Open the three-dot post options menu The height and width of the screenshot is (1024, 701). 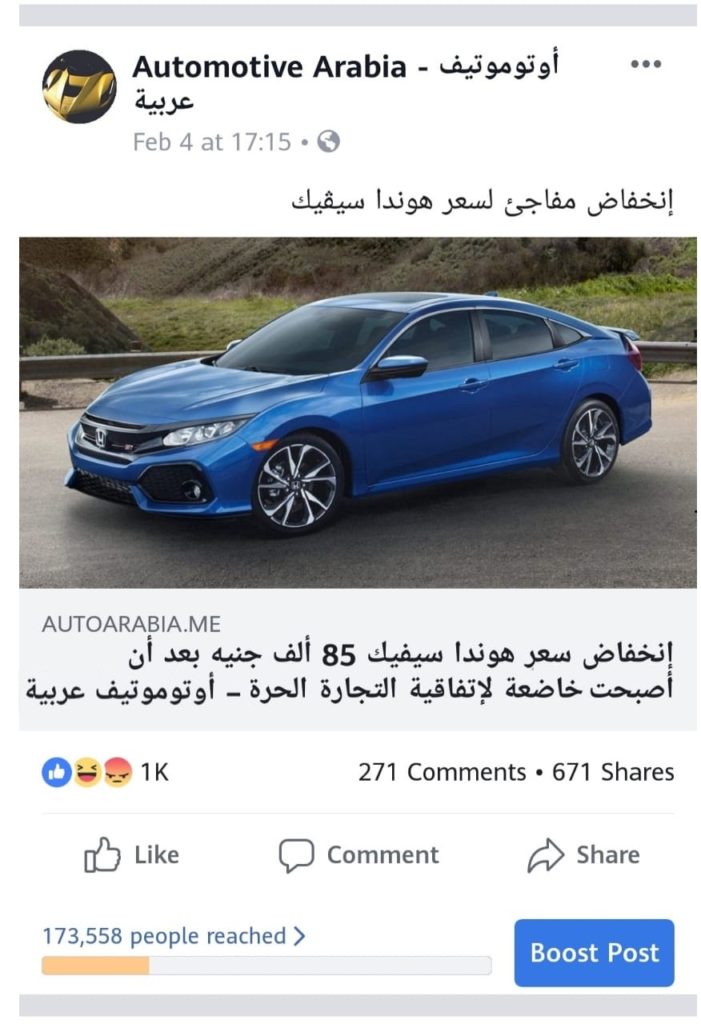645,64
